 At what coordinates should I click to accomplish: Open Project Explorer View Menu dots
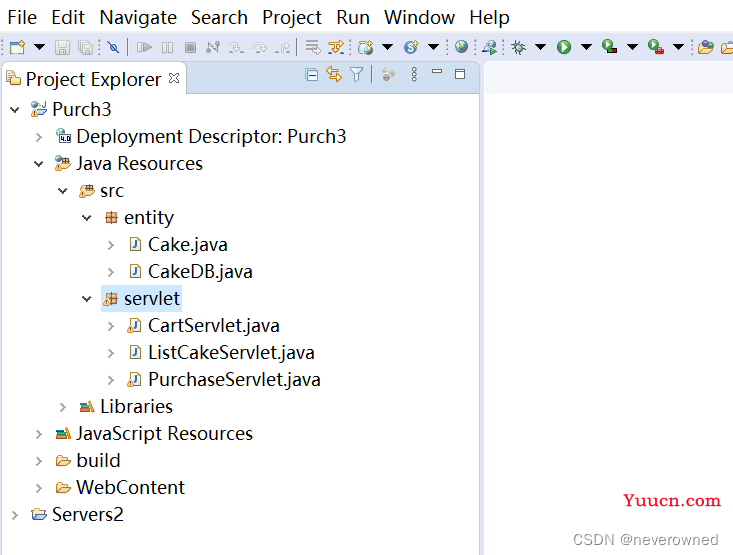click(414, 74)
